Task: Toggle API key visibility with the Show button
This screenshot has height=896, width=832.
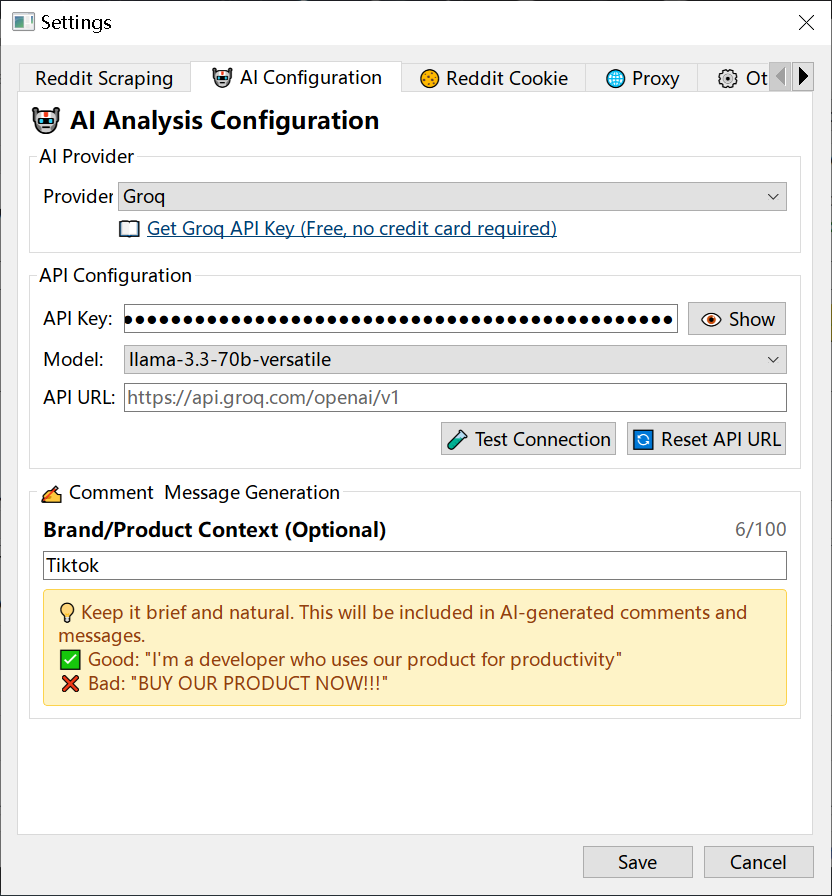Action: 737,318
